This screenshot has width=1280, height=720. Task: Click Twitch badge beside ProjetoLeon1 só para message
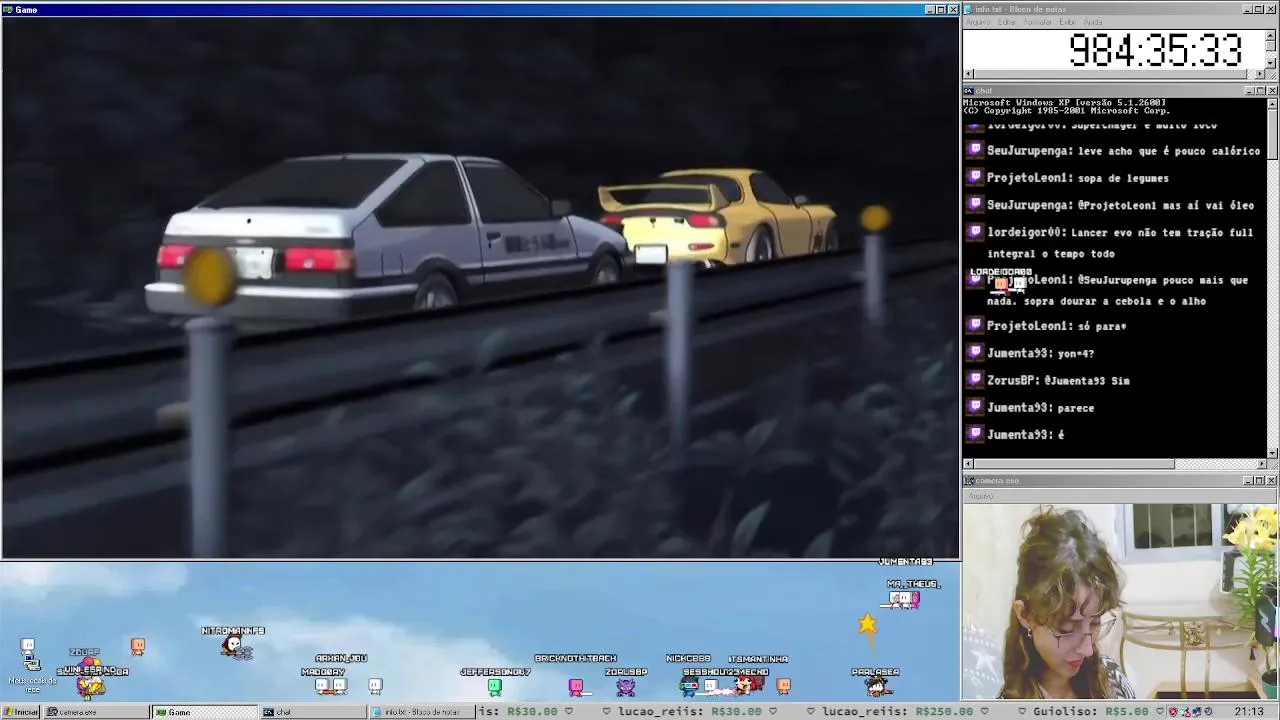click(x=975, y=326)
